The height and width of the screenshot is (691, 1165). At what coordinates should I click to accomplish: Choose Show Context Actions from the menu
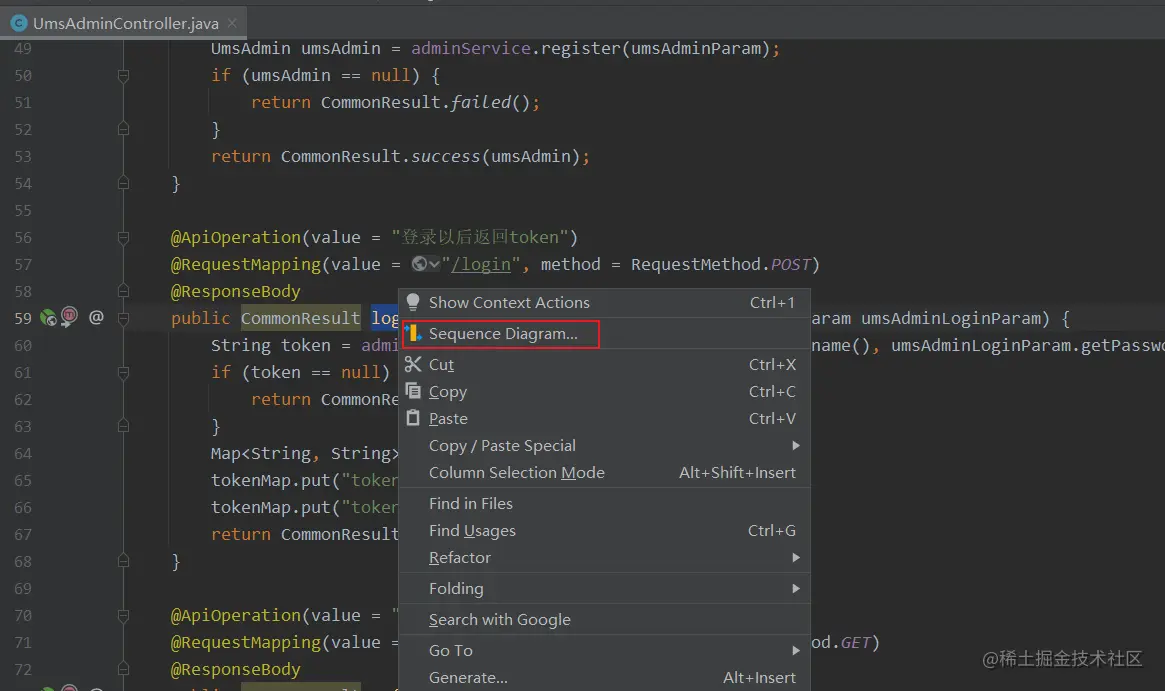click(x=605, y=302)
